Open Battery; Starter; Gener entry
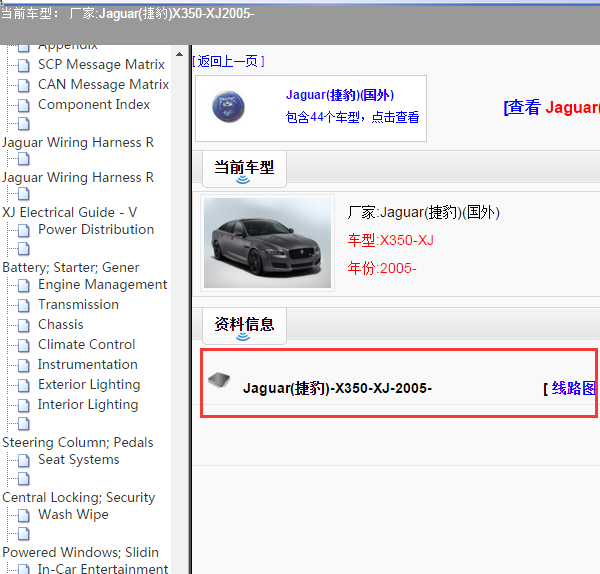600x574 pixels. tap(71, 267)
